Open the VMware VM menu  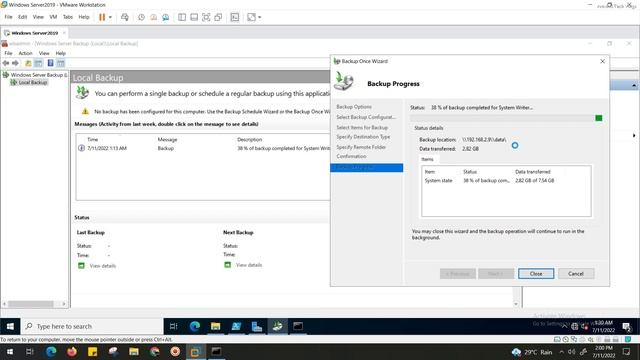click(53, 17)
